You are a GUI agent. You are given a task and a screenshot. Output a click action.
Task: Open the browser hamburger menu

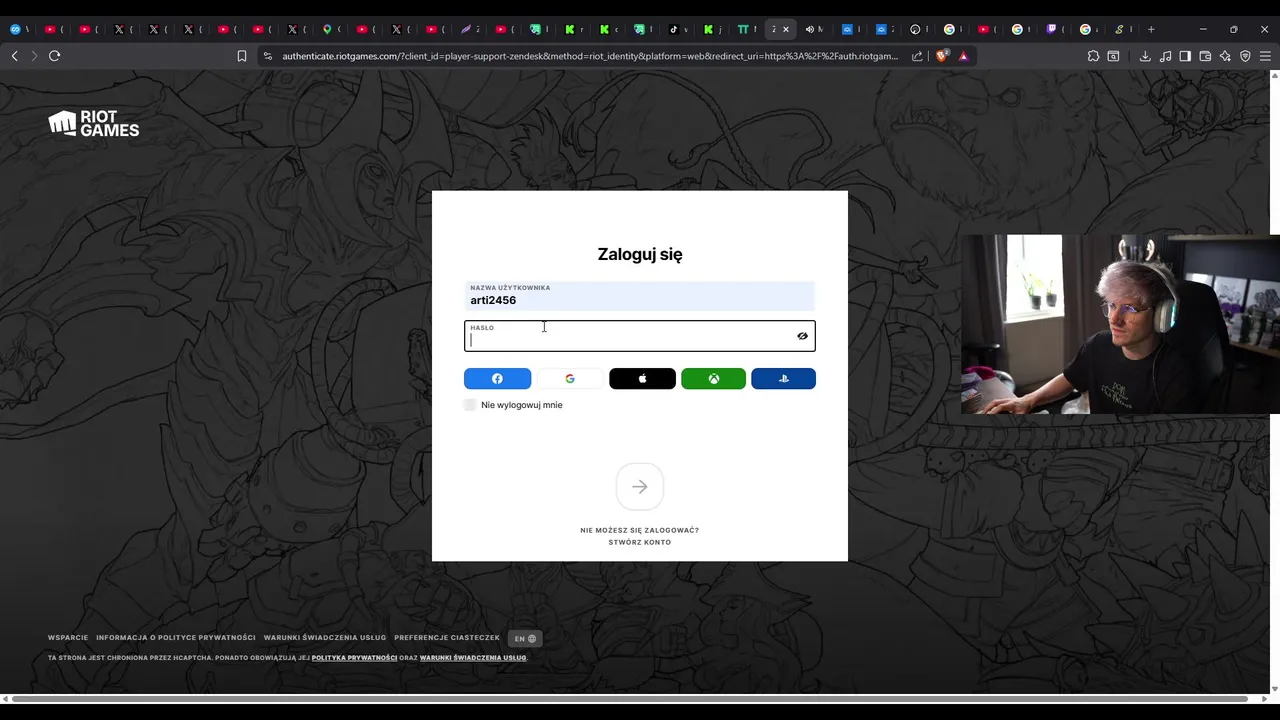point(1266,56)
